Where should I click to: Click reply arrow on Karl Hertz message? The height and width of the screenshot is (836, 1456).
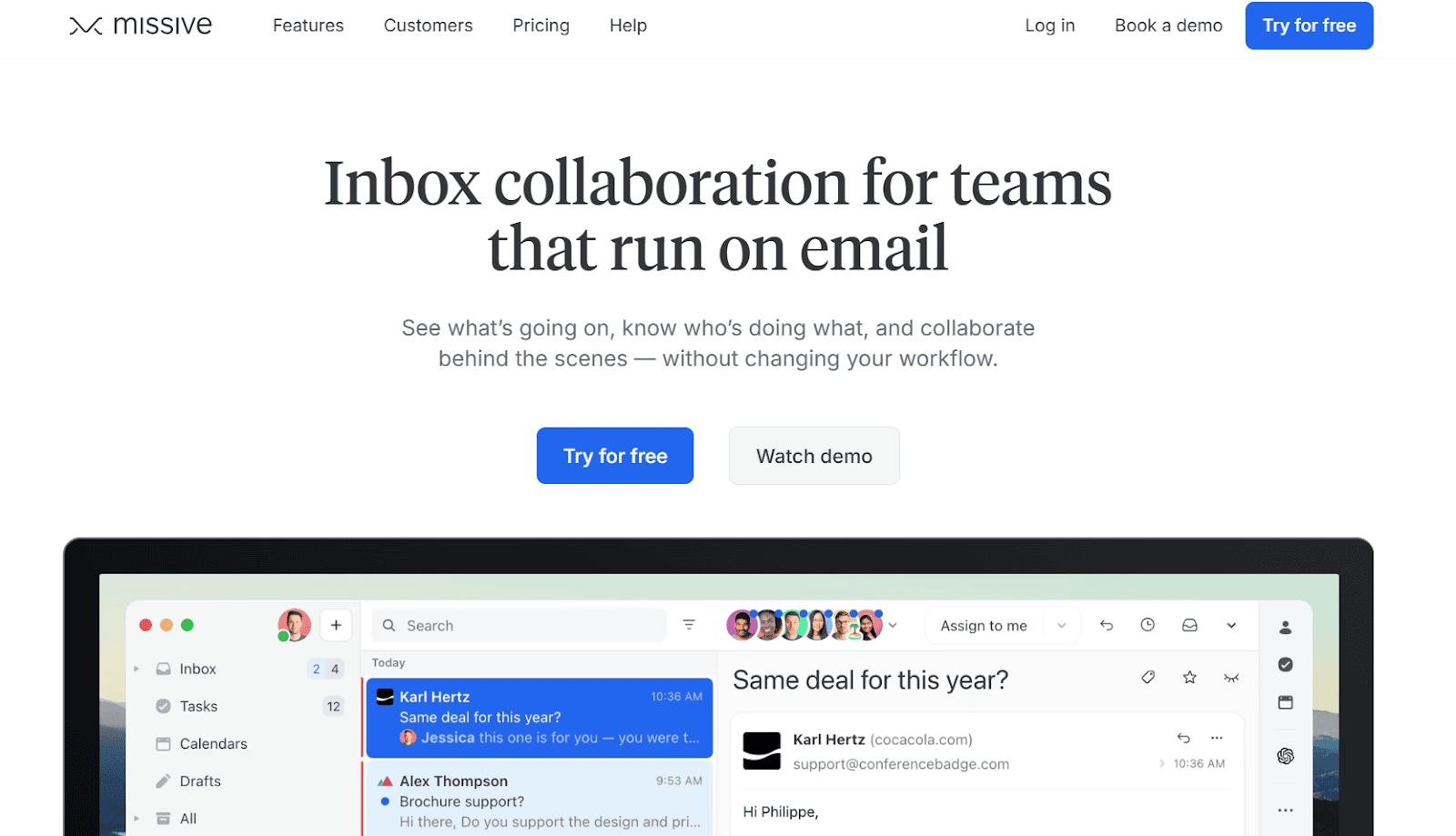click(x=1183, y=738)
